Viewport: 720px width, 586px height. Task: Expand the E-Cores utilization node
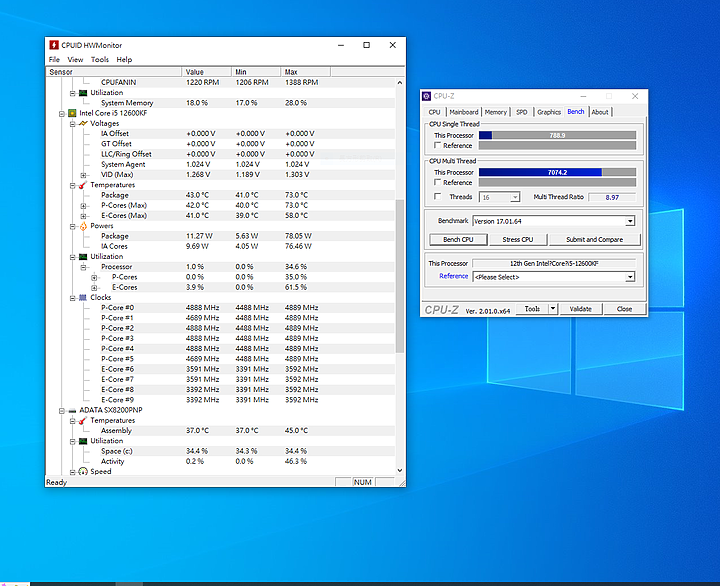tap(94, 287)
